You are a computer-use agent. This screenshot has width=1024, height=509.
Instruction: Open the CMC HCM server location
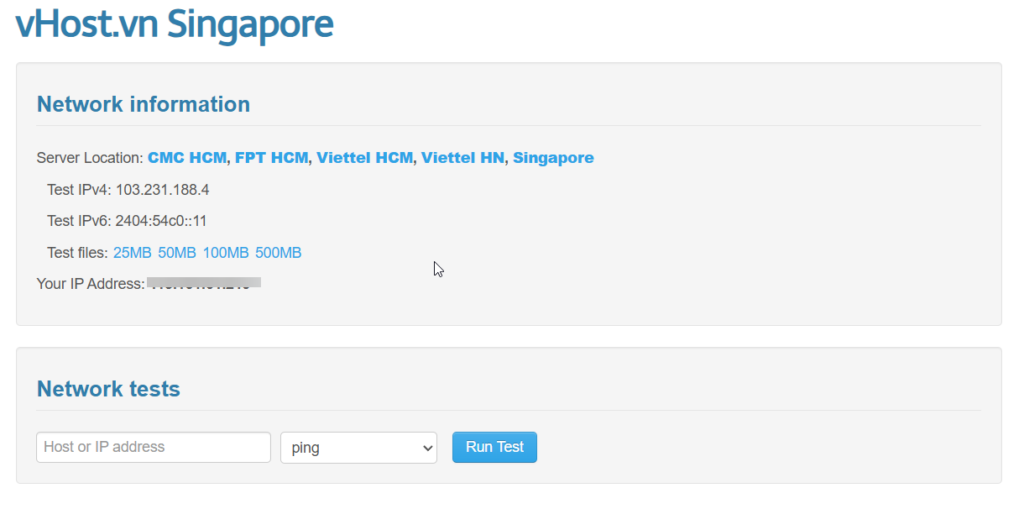coord(187,158)
